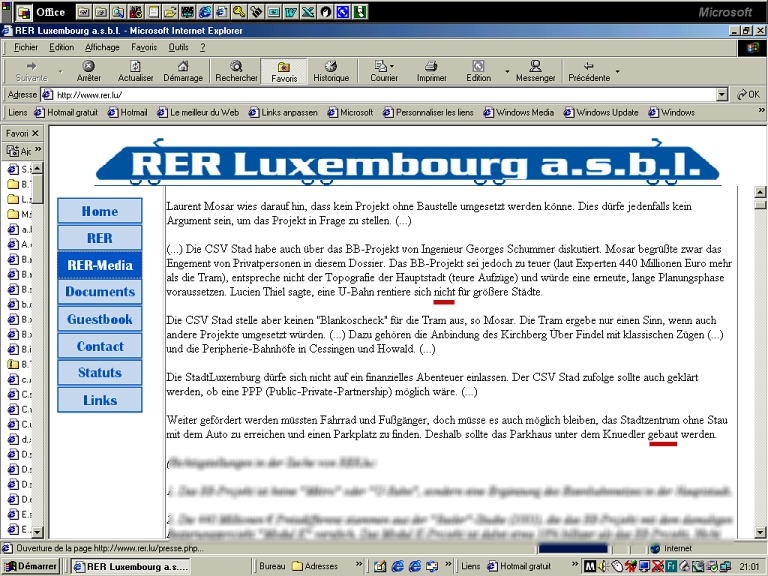
Task: Open Le meilleur du Web link
Action: click(198, 112)
